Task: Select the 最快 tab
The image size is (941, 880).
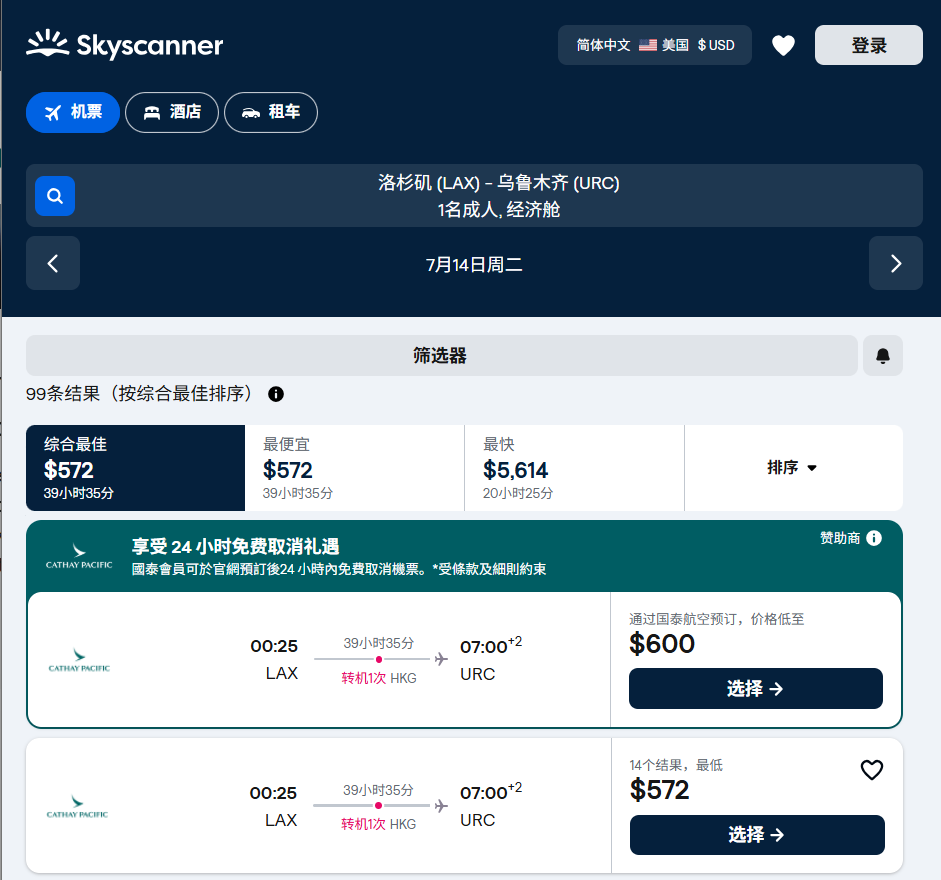Action: point(574,468)
